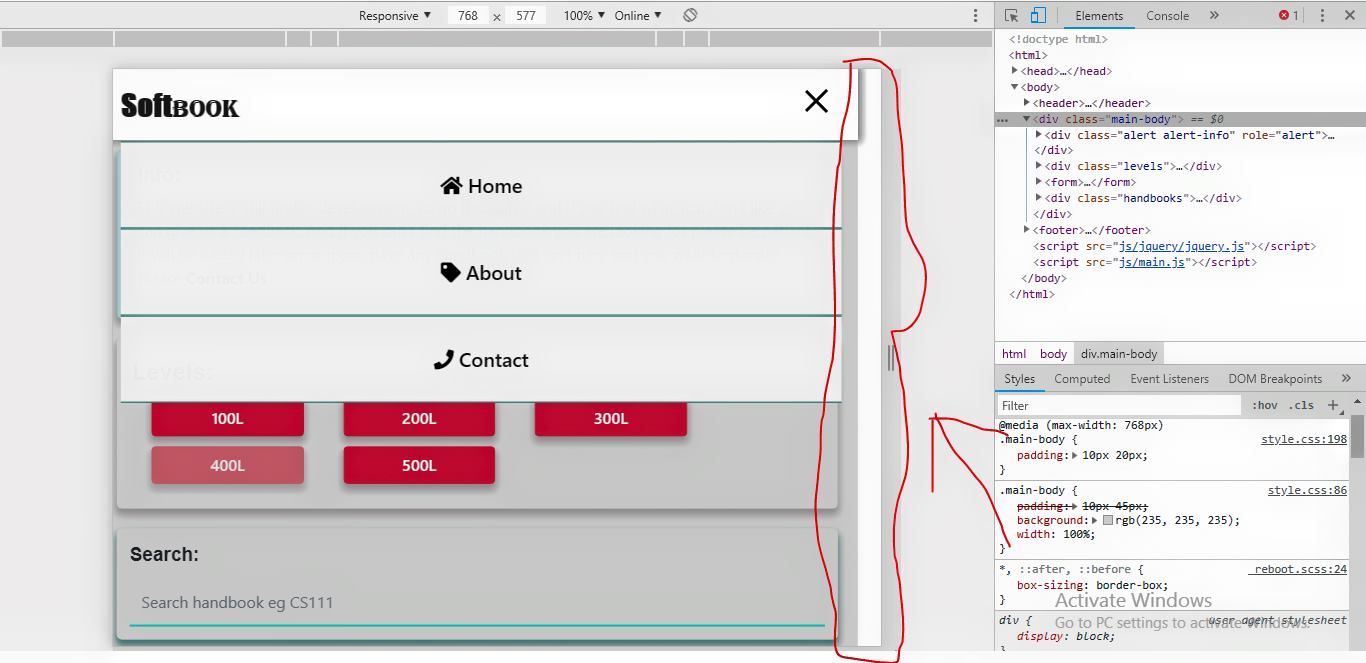This screenshot has width=1366, height=663.
Task: Click the viewport height field showing 577
Action: click(x=526, y=15)
